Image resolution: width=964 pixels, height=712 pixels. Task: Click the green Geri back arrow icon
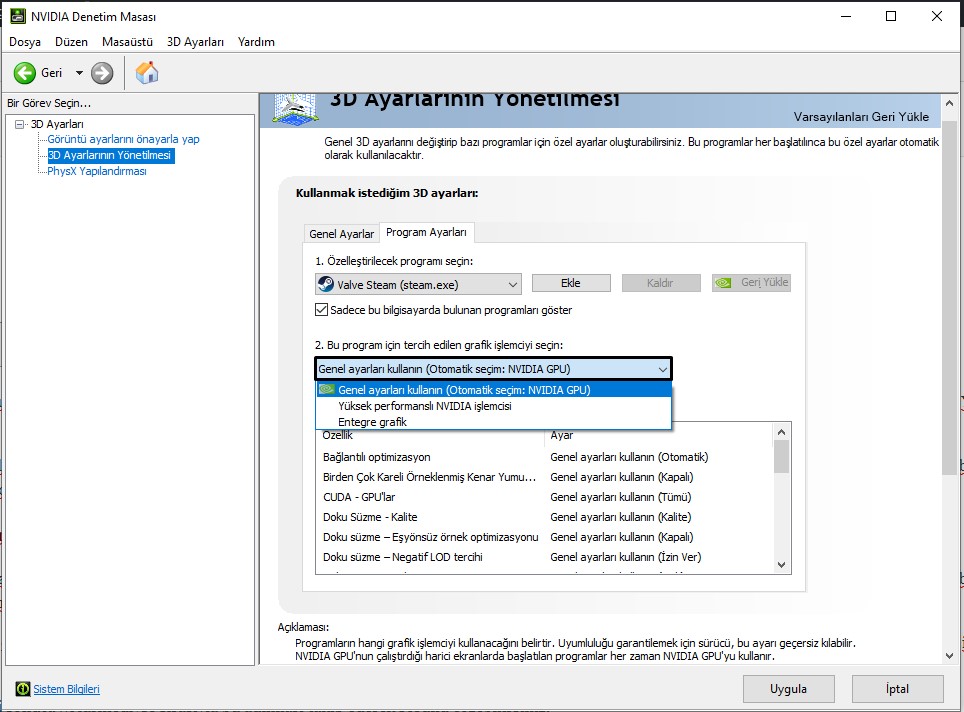pyautogui.click(x=25, y=73)
